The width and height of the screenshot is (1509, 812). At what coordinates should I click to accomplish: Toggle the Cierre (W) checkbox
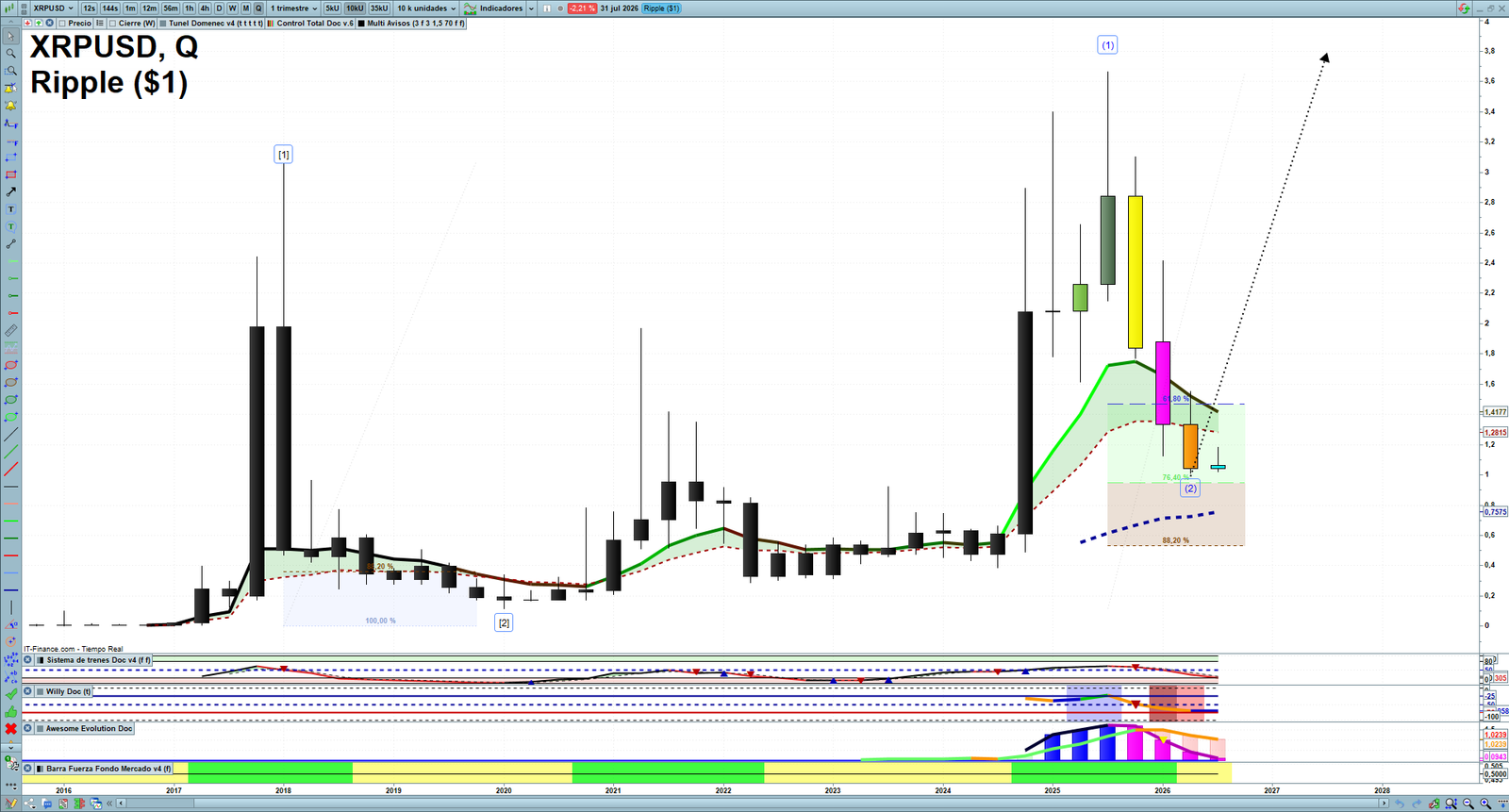pyautogui.click(x=112, y=23)
